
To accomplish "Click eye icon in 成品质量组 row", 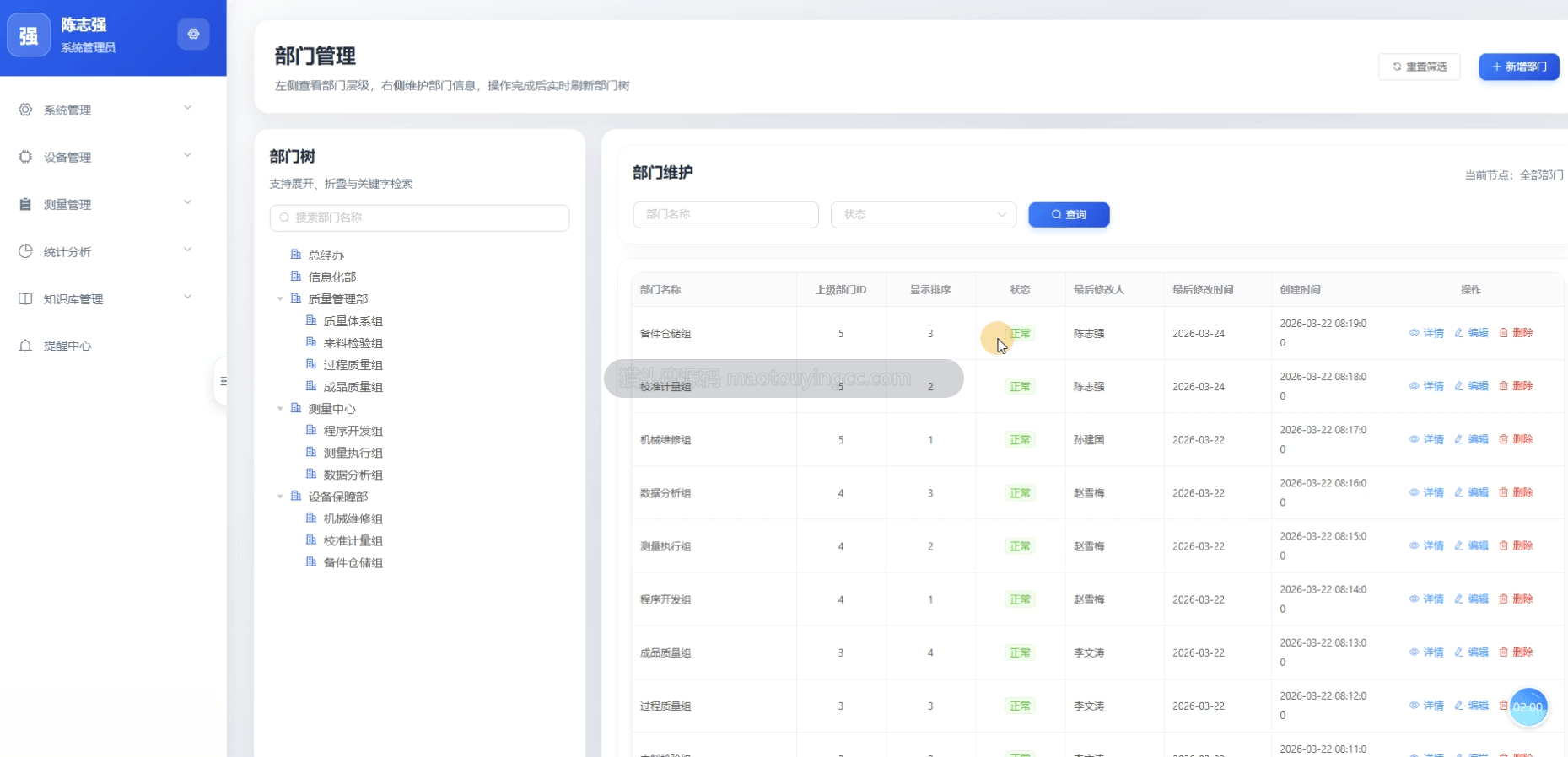I will (1414, 652).
